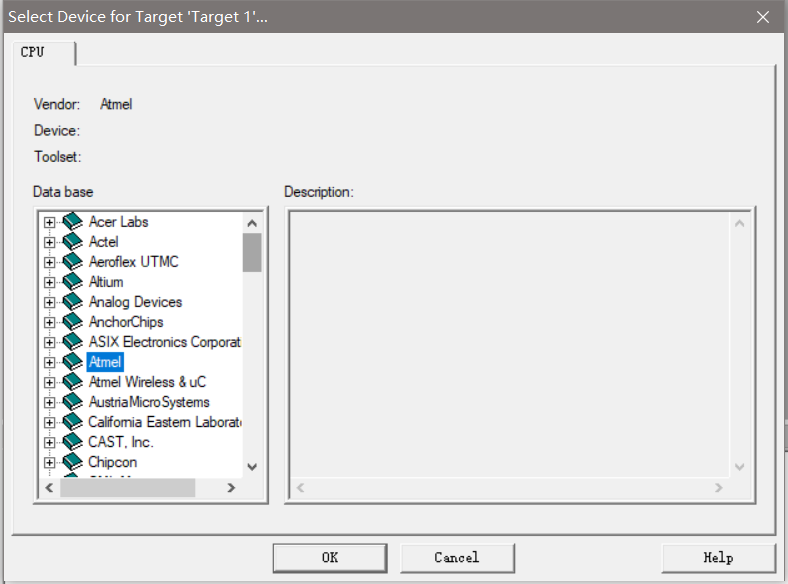Expand the California Eastern Laboratories node

[x=49, y=423]
